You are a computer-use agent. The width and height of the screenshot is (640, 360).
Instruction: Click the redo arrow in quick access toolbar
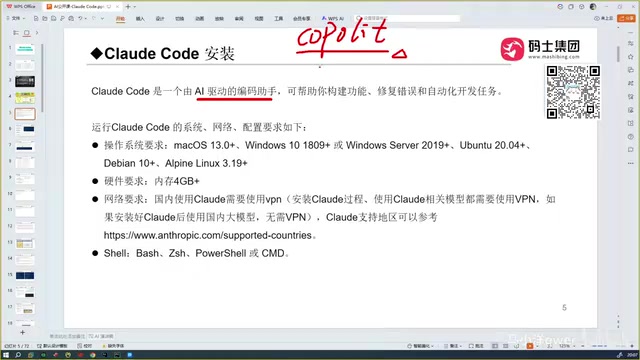[x=94, y=18]
